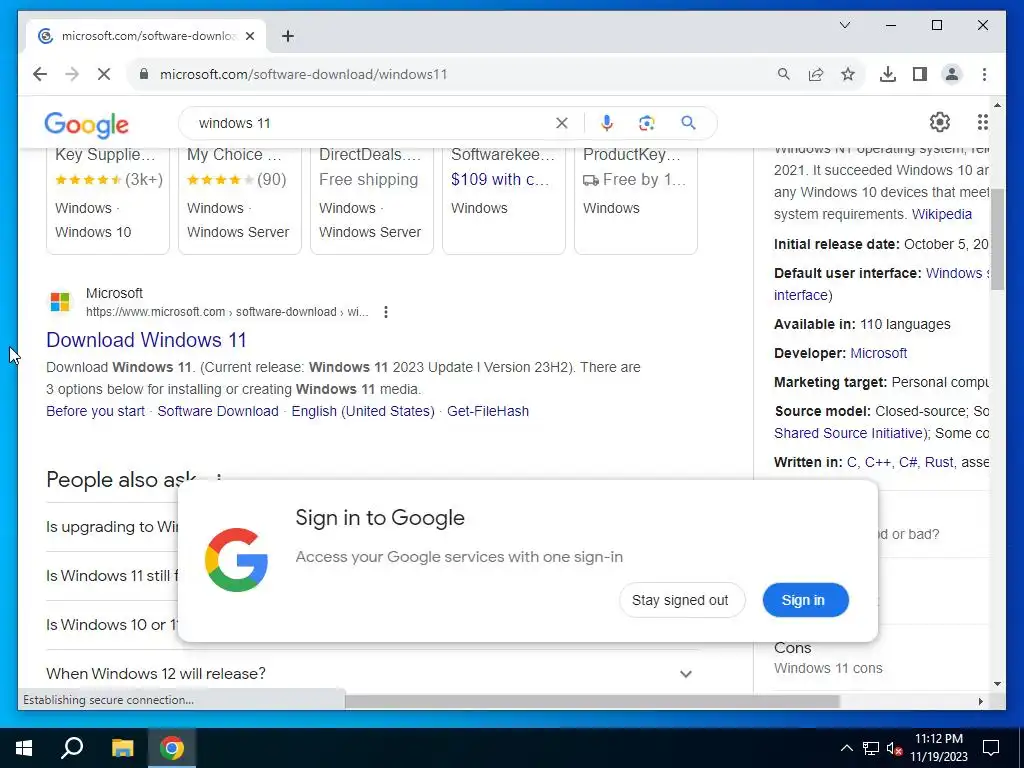The image size is (1024, 768).
Task: Open the zoom magnifier icon in address bar
Action: (784, 74)
